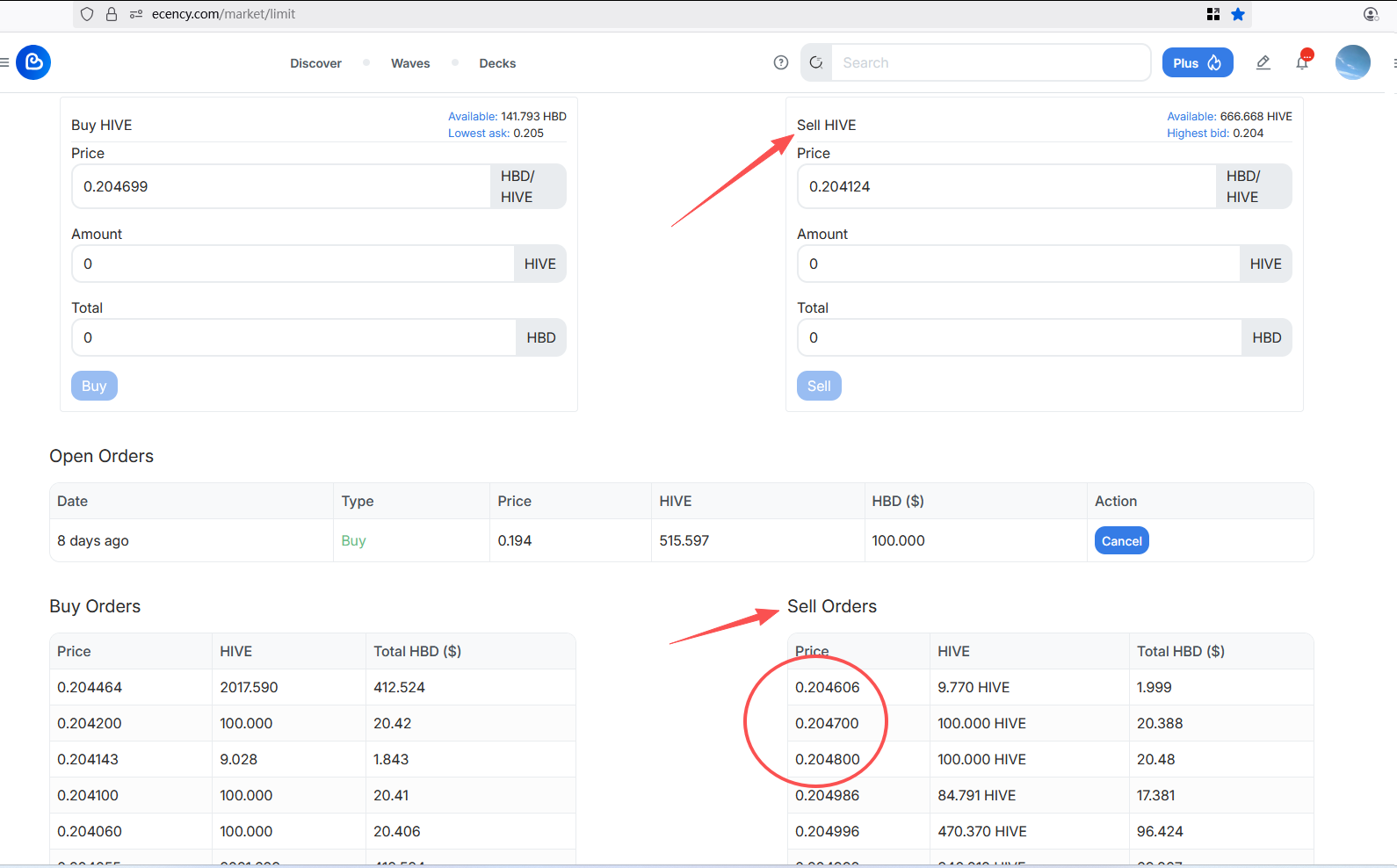The height and width of the screenshot is (868, 1397).
Task: Click the address bar URL ecency.com/market/limit
Action: pyautogui.click(x=223, y=14)
